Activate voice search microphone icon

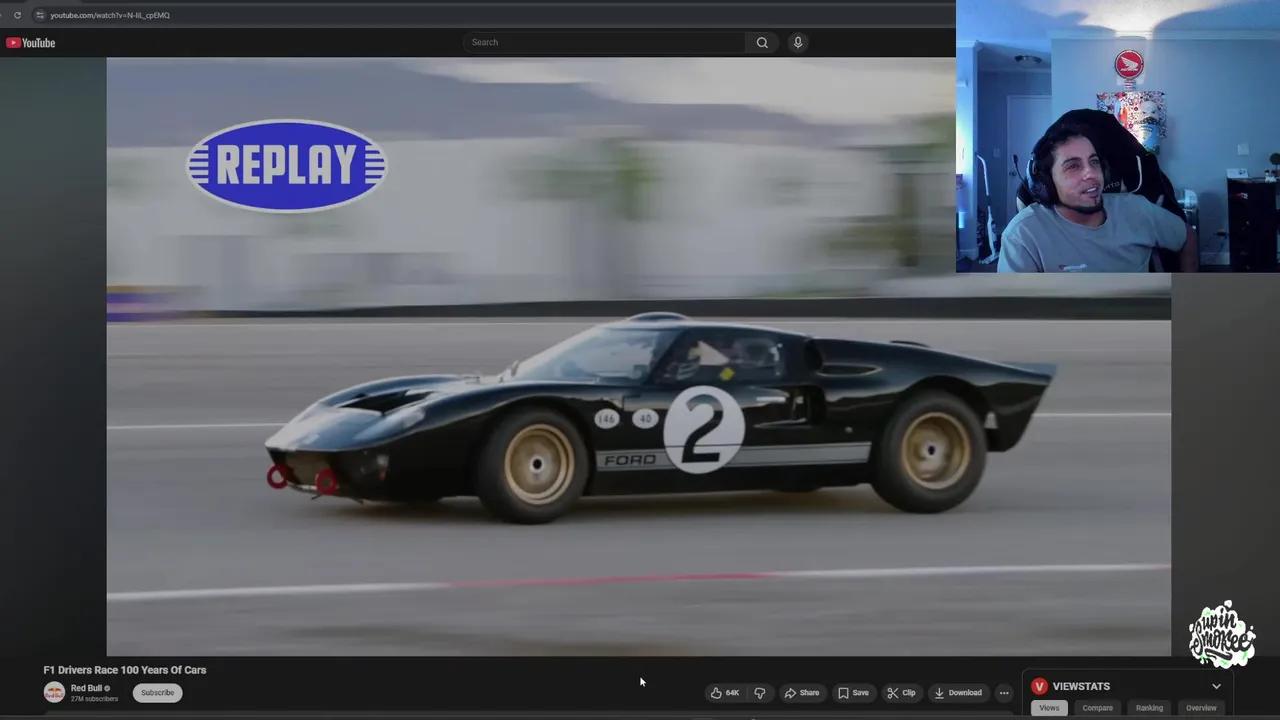(x=798, y=42)
